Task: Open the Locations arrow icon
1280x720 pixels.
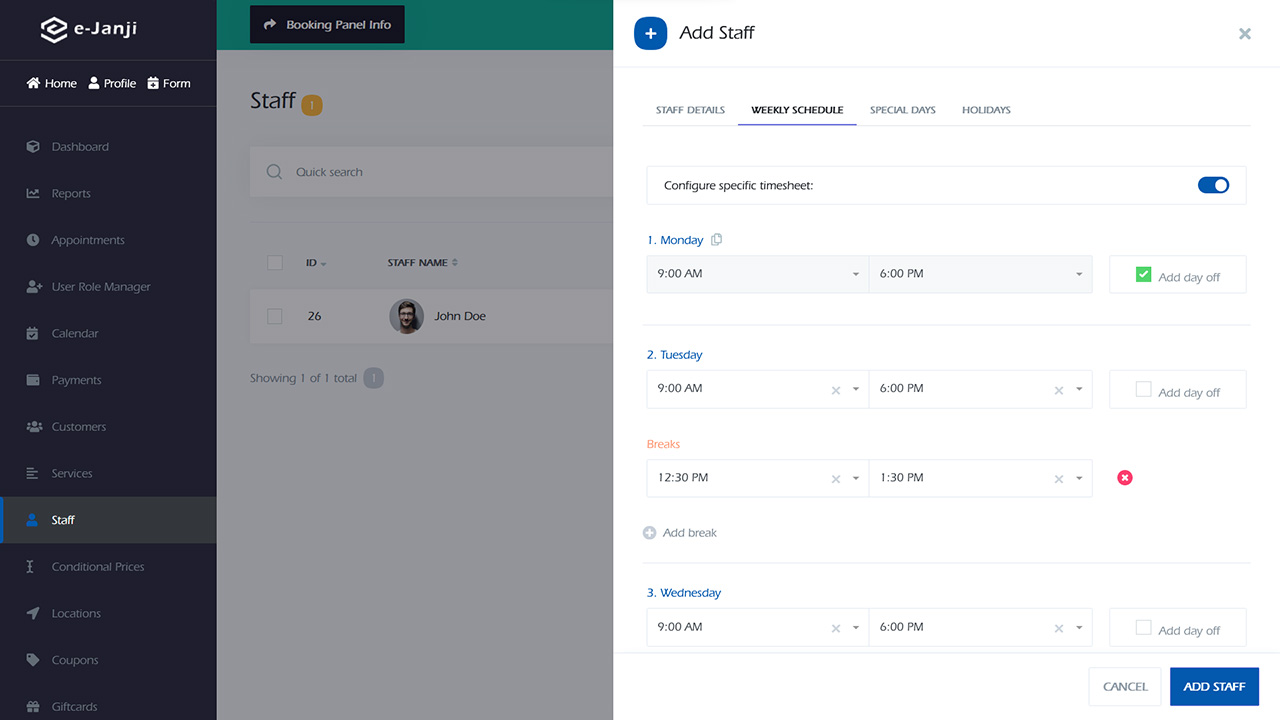Action: tap(33, 613)
